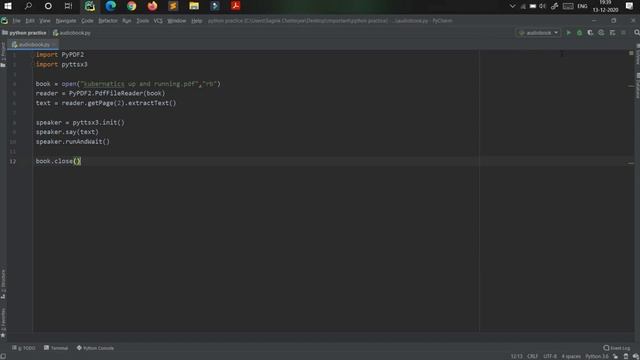640x360 pixels.
Task: Click the battery icon in system tray
Action: 533,6
